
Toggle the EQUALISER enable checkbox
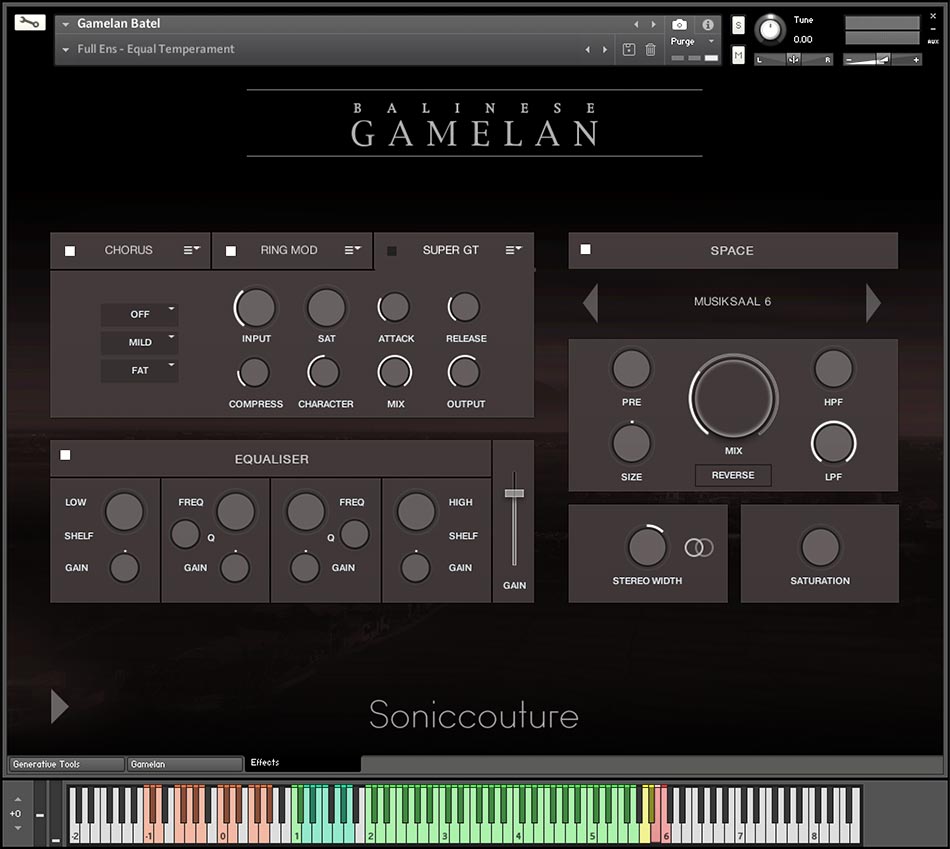(x=65, y=455)
